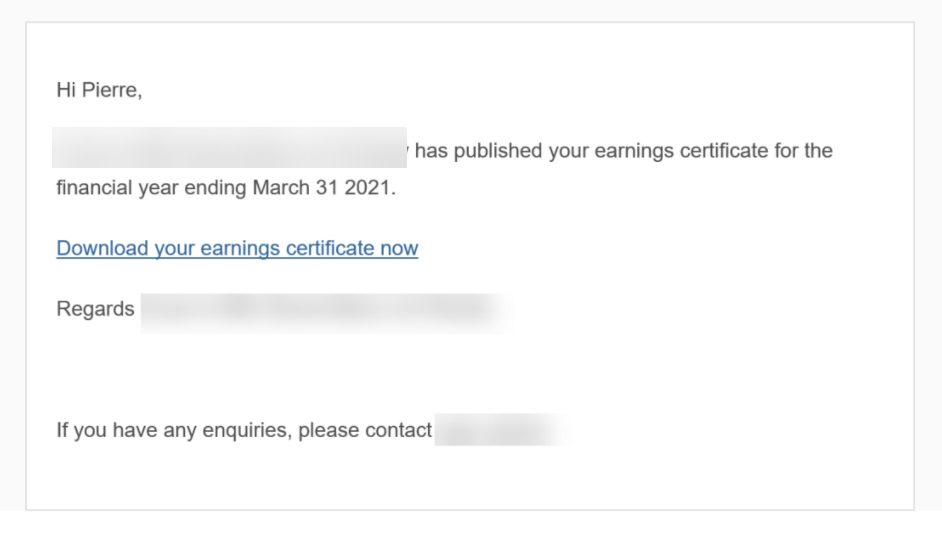Click the word 'ending' before March

tap(215, 189)
